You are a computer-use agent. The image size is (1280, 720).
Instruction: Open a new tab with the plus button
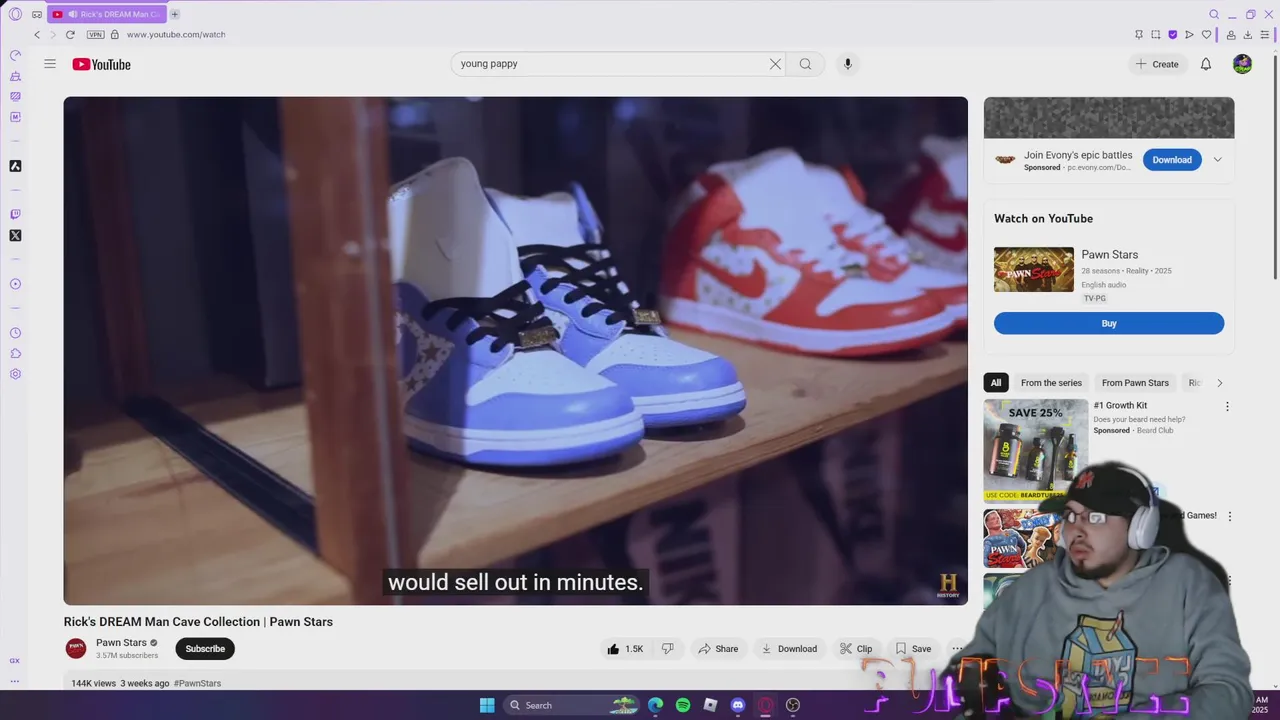pyautogui.click(x=174, y=14)
